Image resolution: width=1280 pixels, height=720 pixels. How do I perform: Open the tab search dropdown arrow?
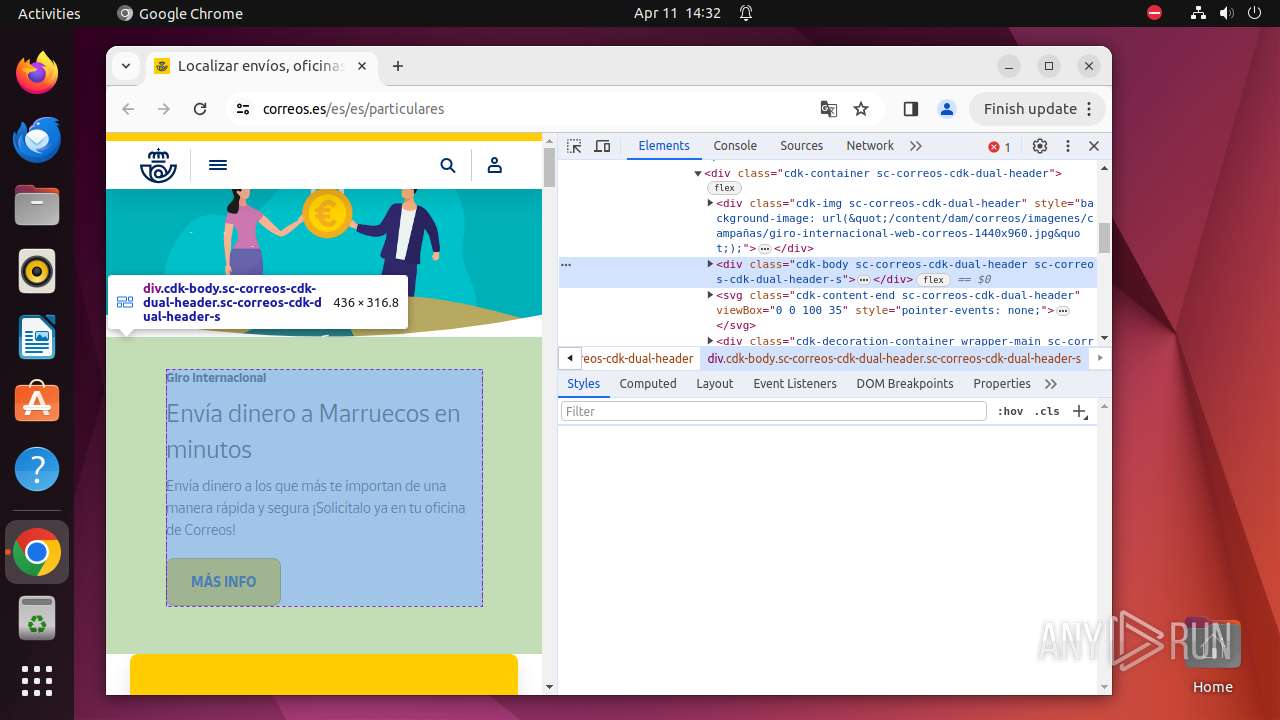(x=126, y=66)
